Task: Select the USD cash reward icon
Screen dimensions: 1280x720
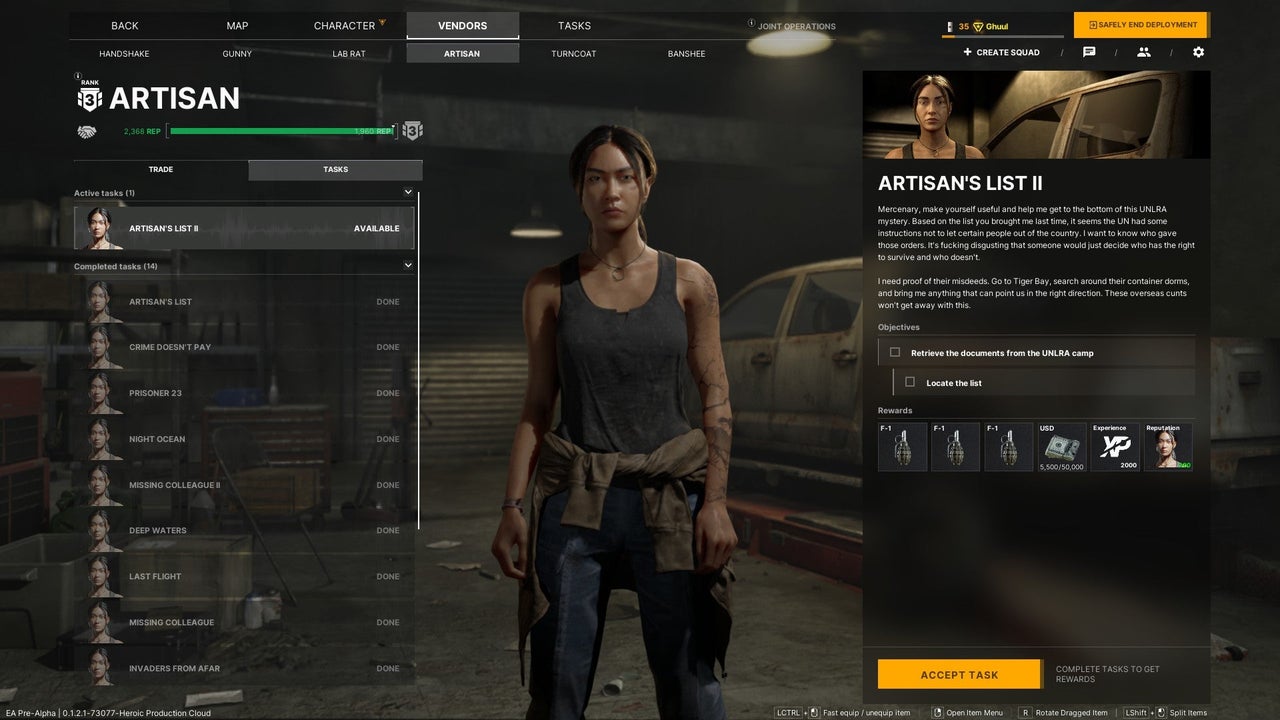Action: point(1062,446)
